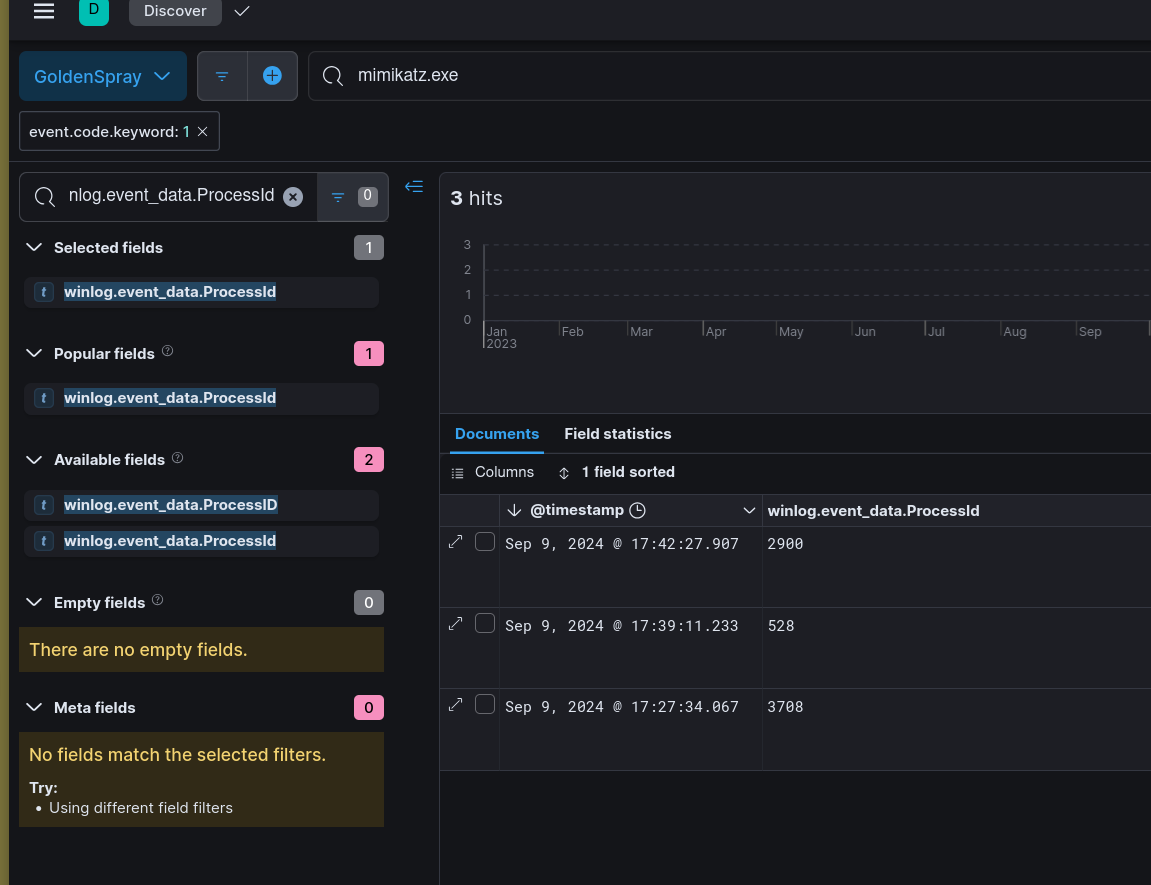
Task: Remove the event.code.keyword filter pill
Action: (x=203, y=132)
